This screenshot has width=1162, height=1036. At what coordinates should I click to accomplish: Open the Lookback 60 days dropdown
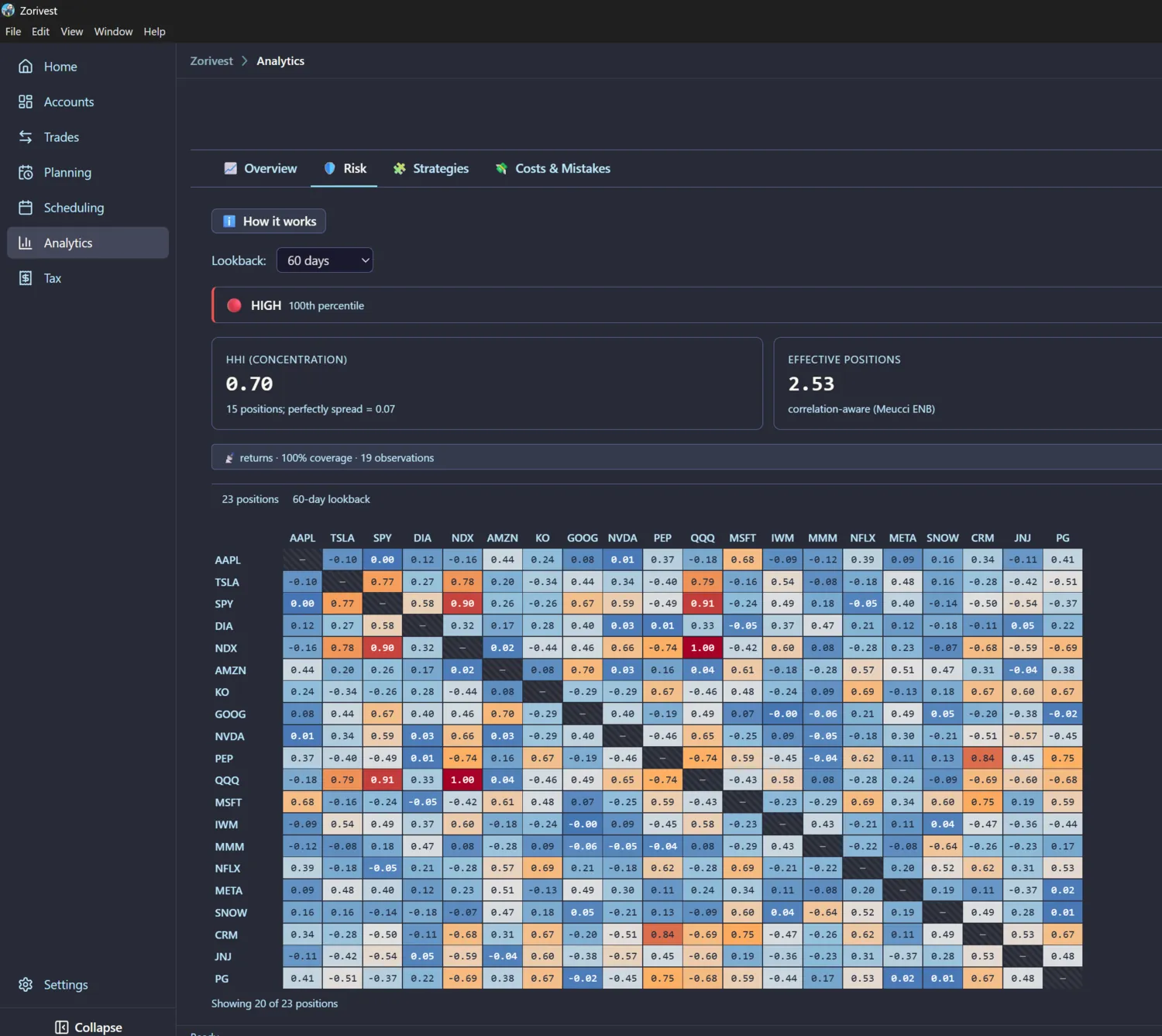(325, 260)
